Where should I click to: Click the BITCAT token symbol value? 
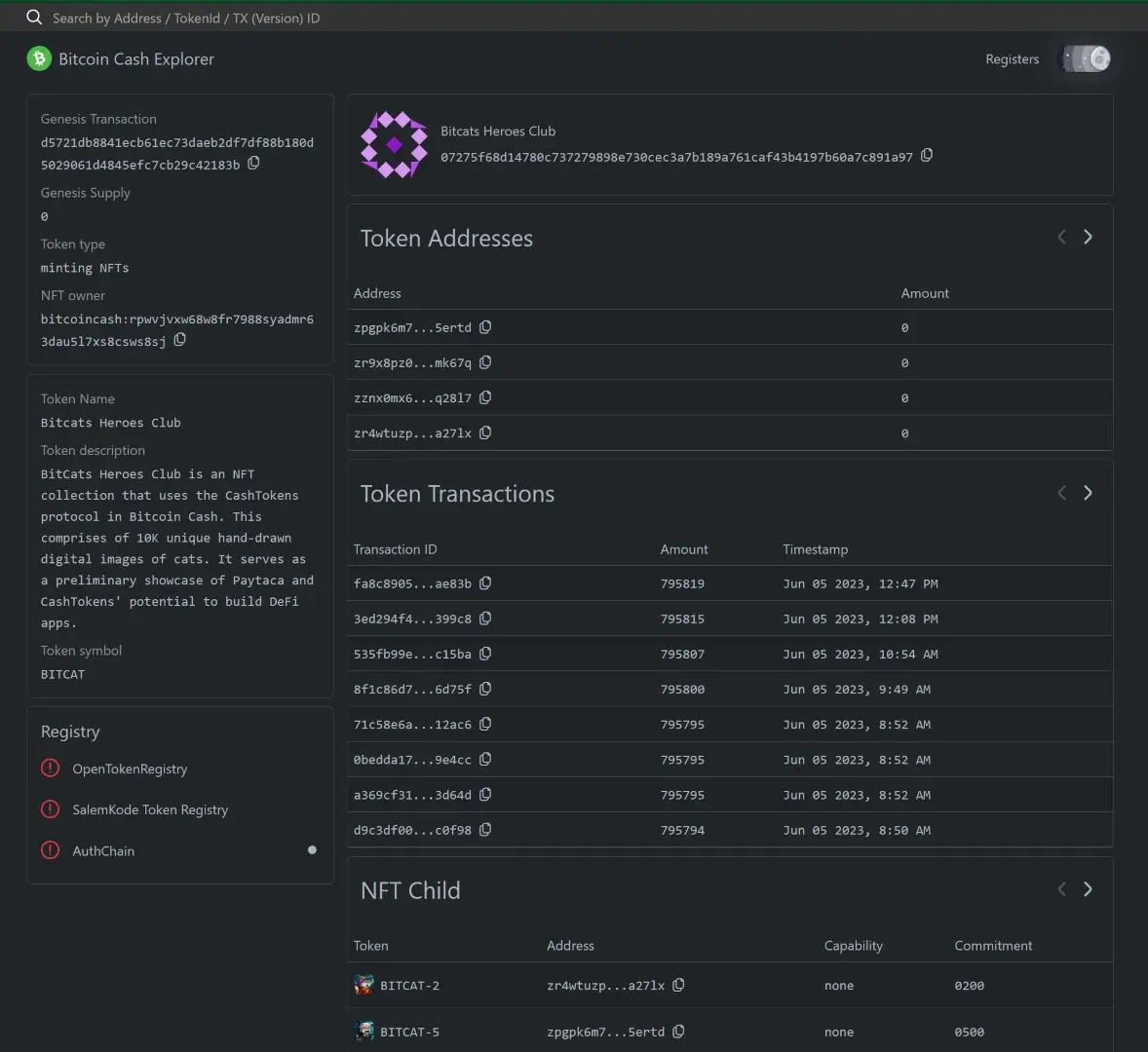pos(62,674)
